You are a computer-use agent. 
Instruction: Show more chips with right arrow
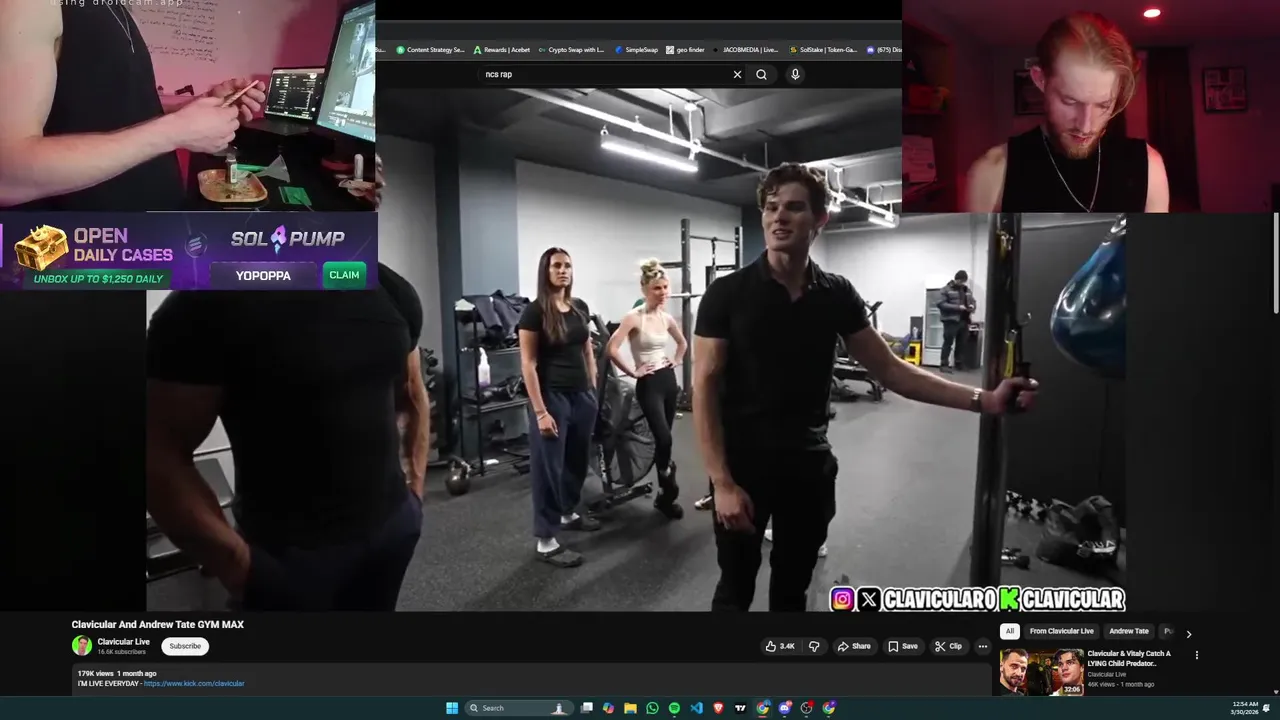1189,633
